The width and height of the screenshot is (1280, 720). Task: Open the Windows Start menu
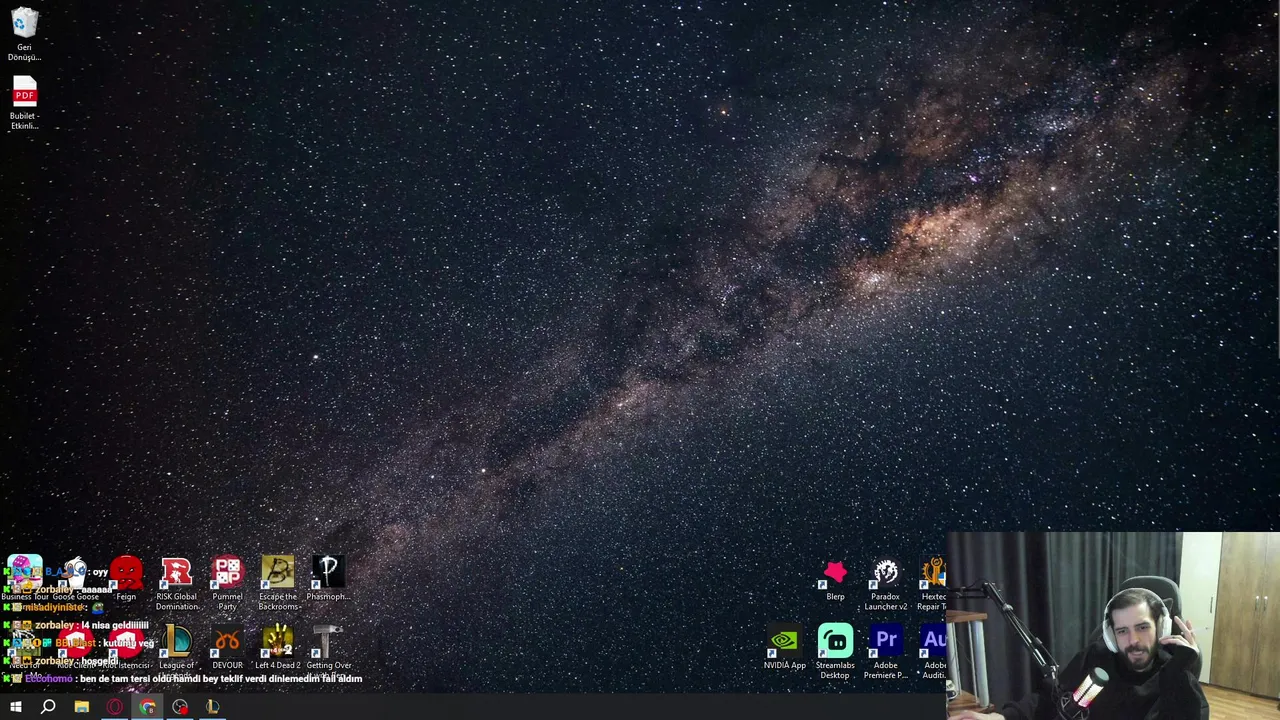click(15, 707)
